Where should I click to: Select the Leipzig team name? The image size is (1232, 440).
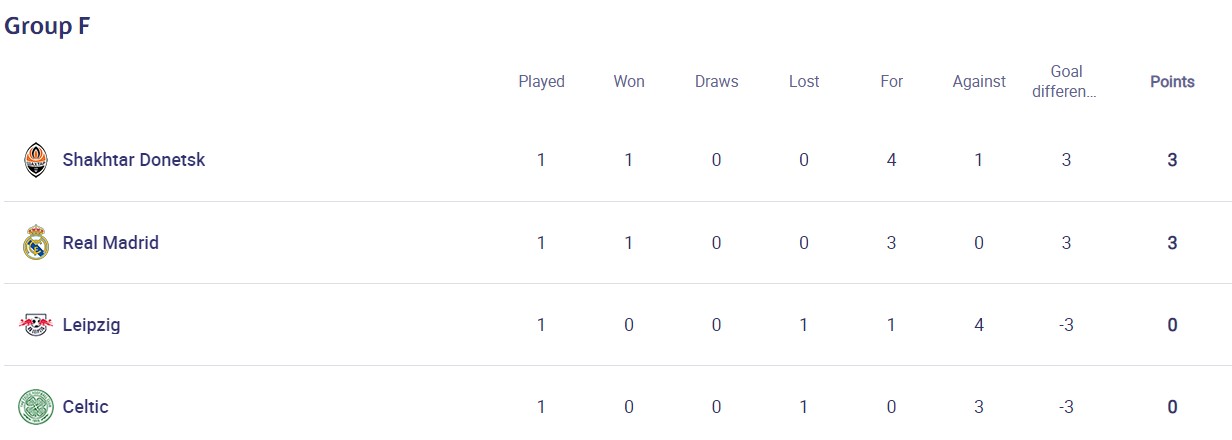(x=92, y=325)
